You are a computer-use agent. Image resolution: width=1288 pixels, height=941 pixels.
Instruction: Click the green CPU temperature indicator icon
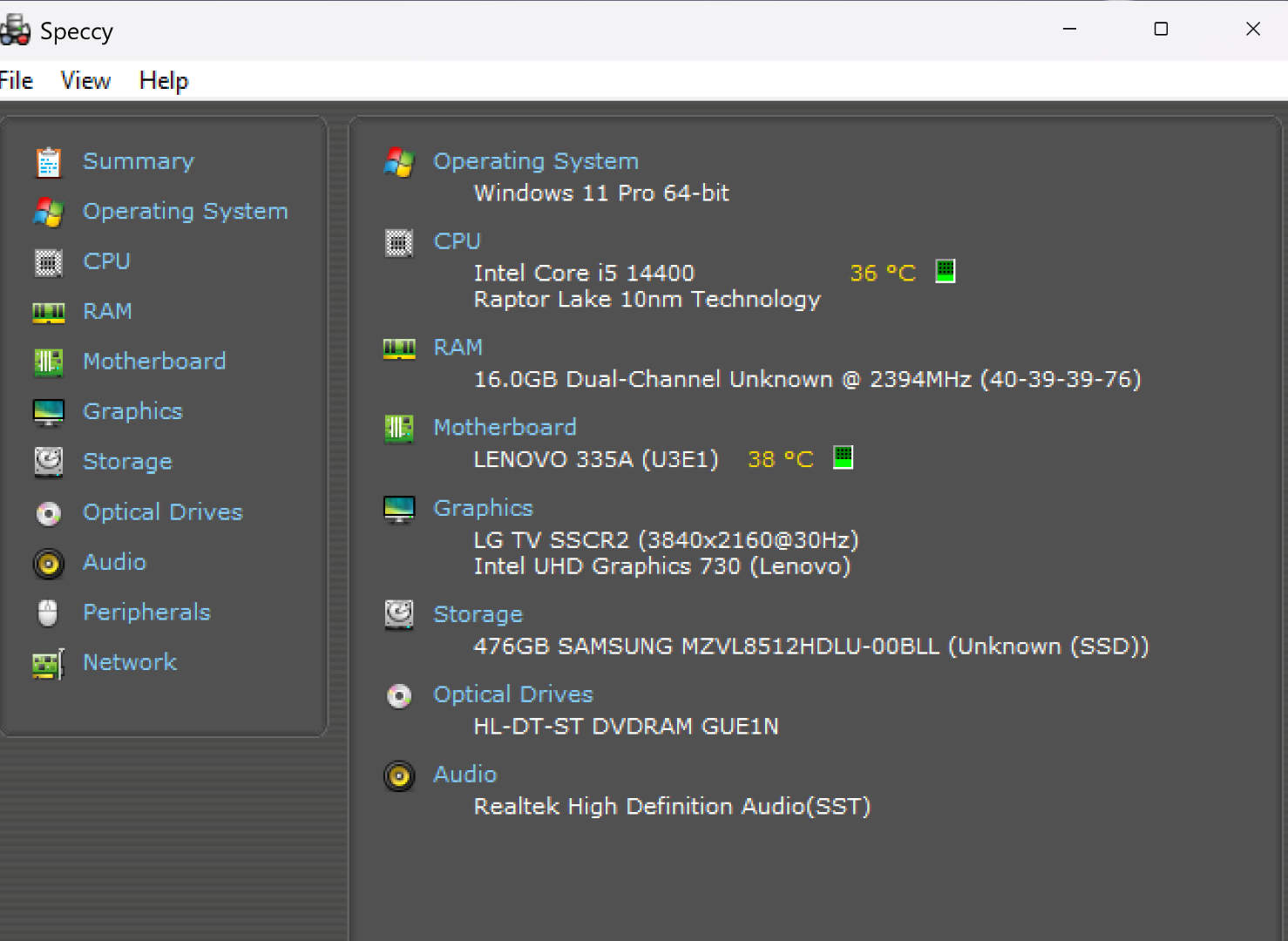[946, 271]
